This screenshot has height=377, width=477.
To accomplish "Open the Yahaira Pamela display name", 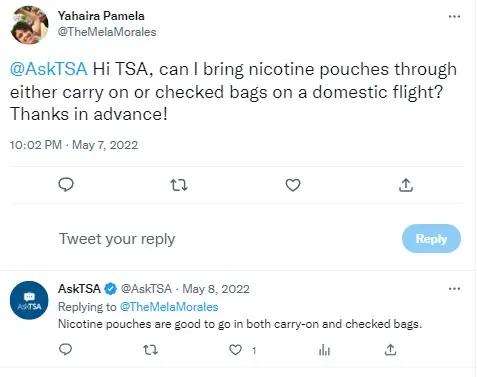I will (x=101, y=16).
